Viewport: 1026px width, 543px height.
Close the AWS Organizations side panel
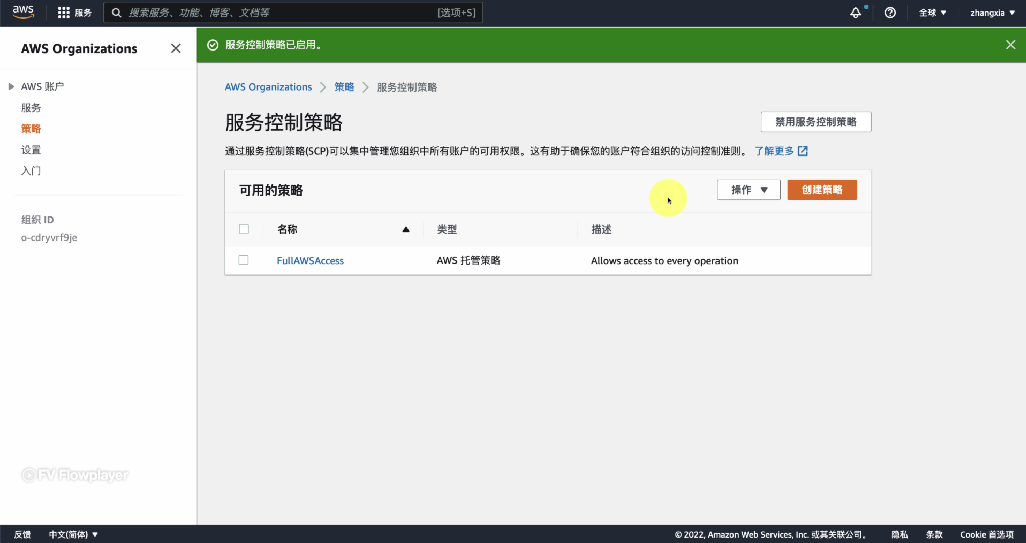(175, 48)
